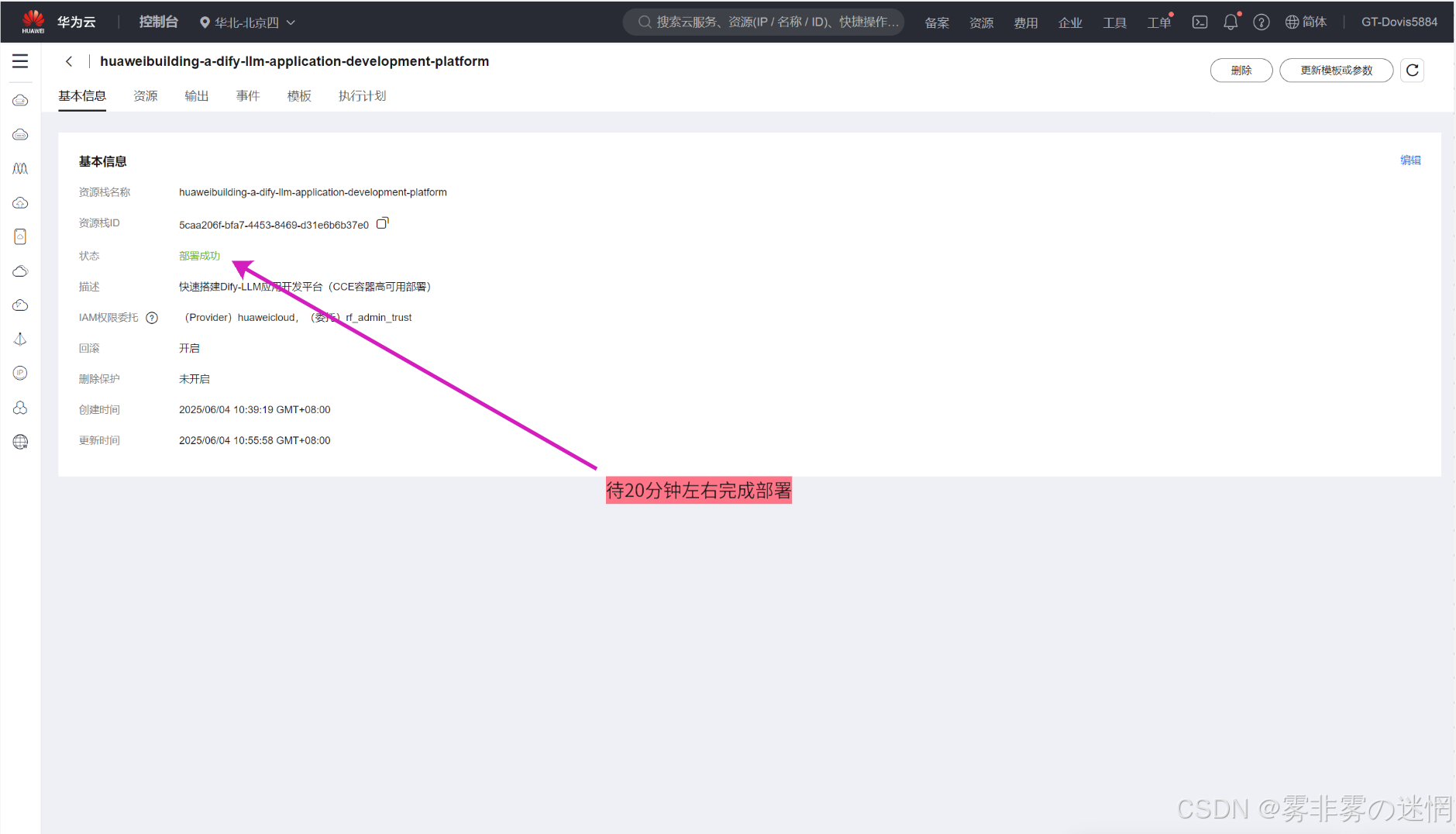This screenshot has height=834, width=1456.
Task: Open the cloud-with-upload-arrow sidebar icon
Action: tap(20, 202)
